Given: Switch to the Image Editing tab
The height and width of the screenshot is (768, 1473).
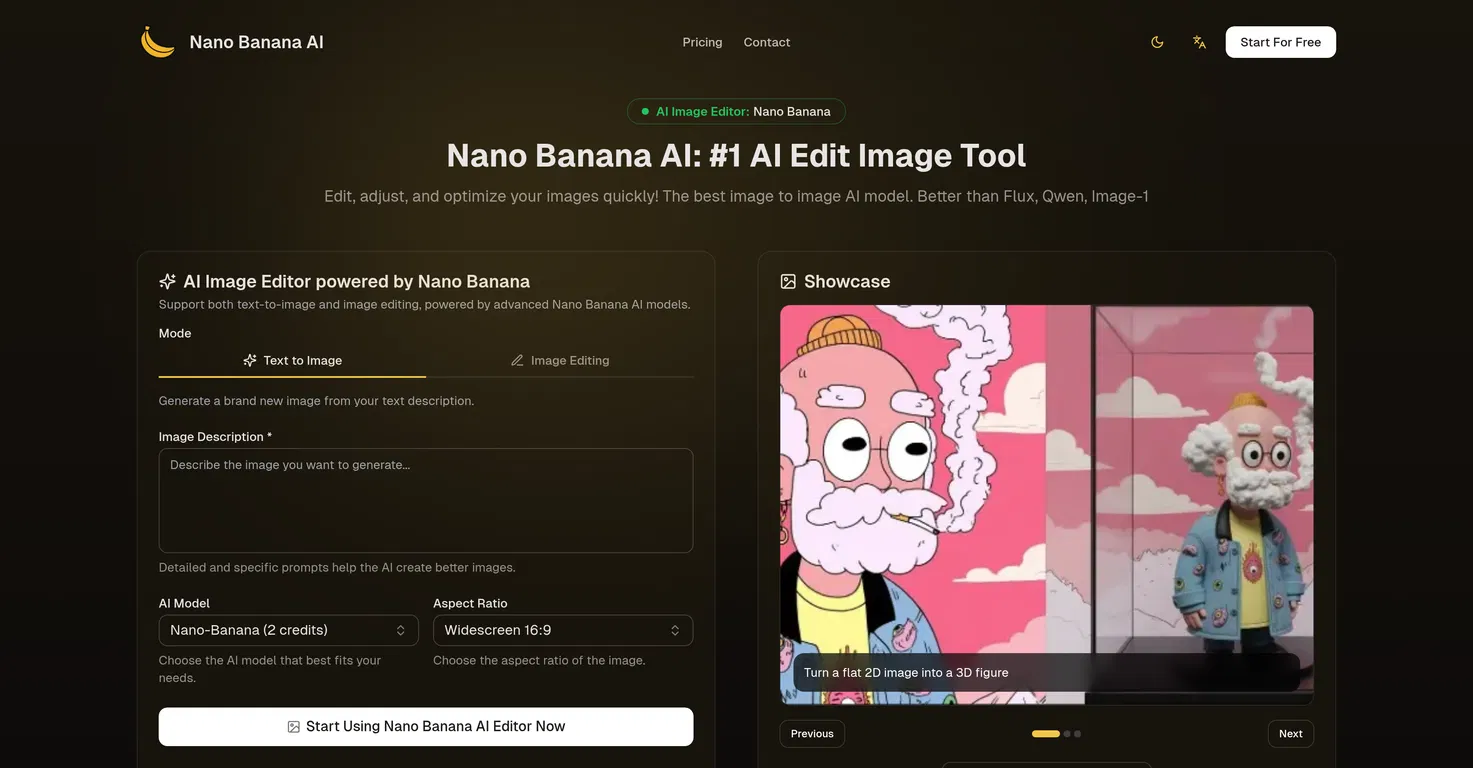Looking at the screenshot, I should [560, 360].
